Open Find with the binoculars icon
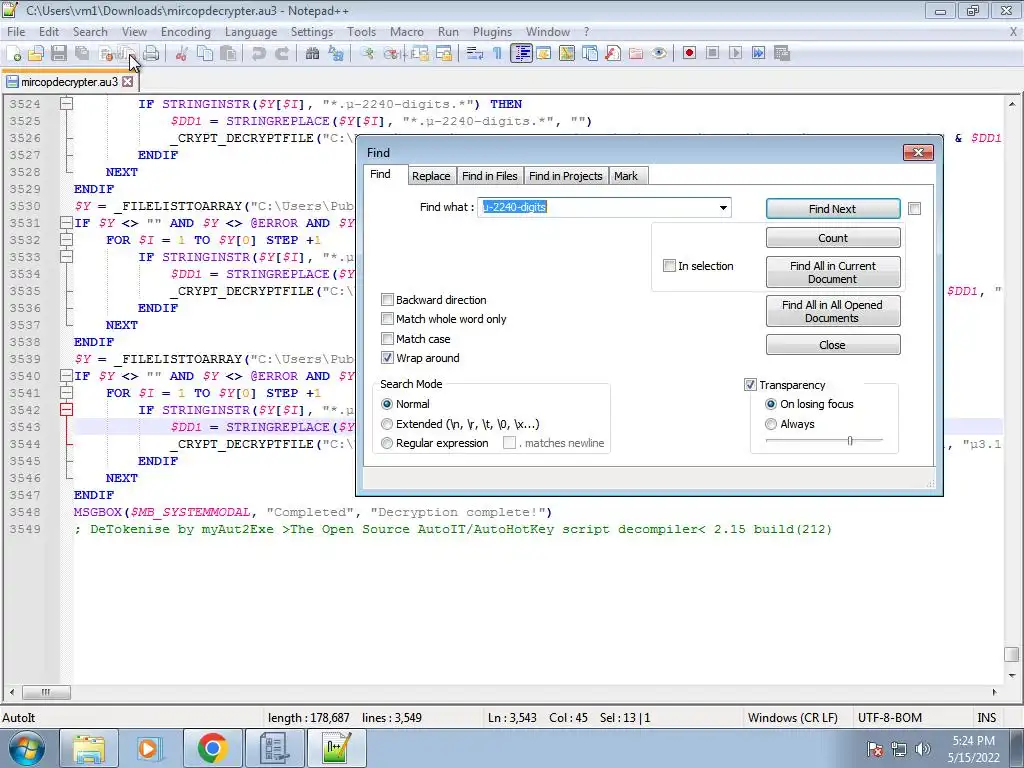1024x768 pixels. (x=312, y=54)
